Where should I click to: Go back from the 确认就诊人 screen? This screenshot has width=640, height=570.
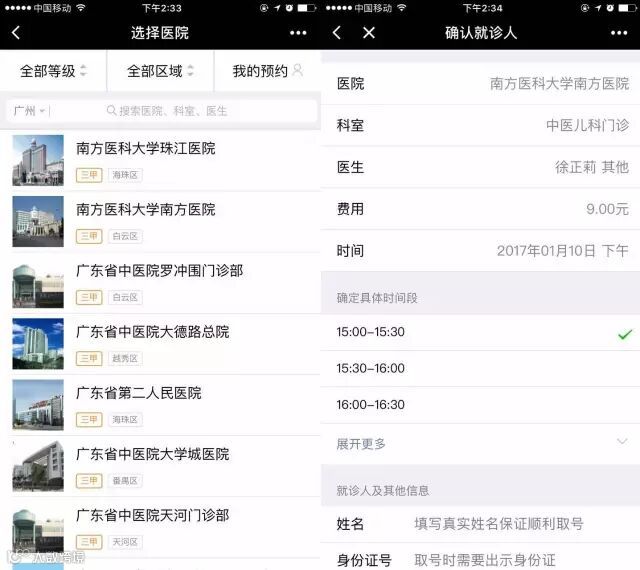click(337, 33)
